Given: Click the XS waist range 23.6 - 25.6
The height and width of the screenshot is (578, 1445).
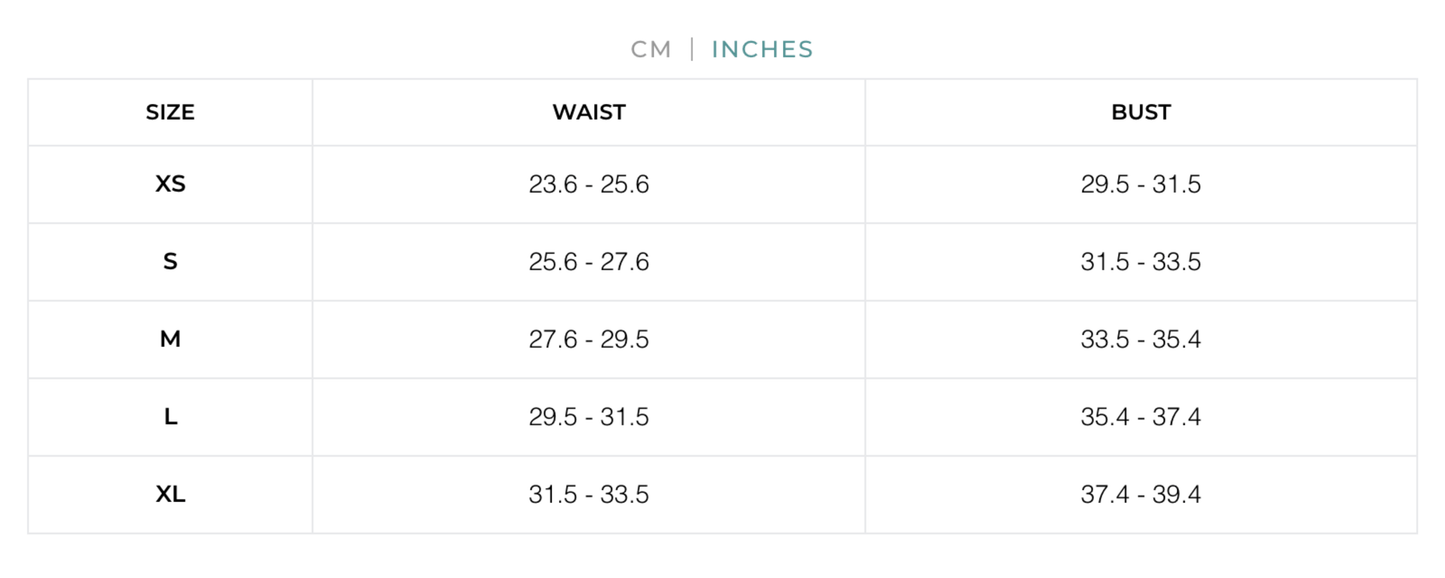Looking at the screenshot, I should [588, 184].
